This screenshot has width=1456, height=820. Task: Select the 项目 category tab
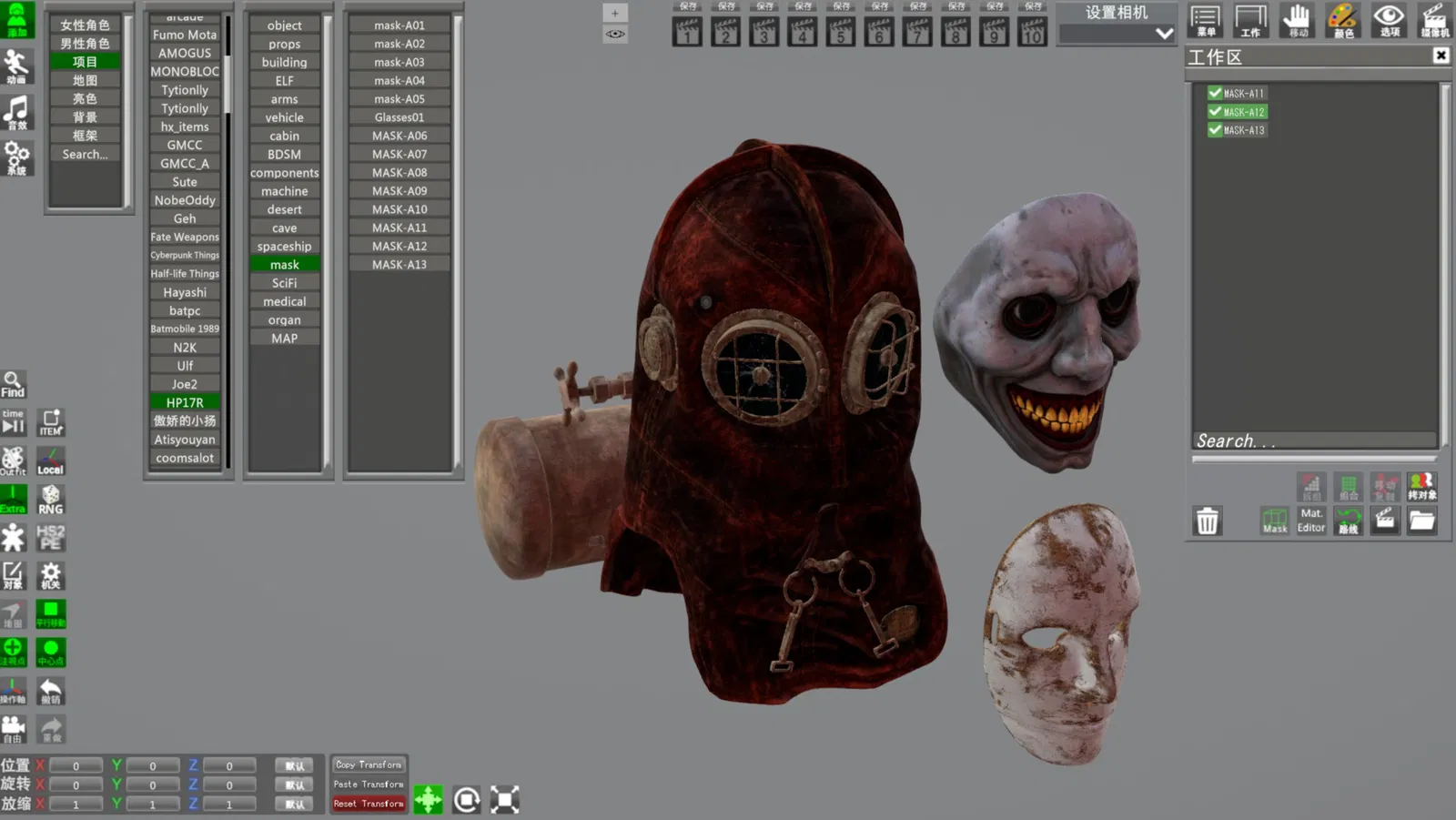pos(85,62)
